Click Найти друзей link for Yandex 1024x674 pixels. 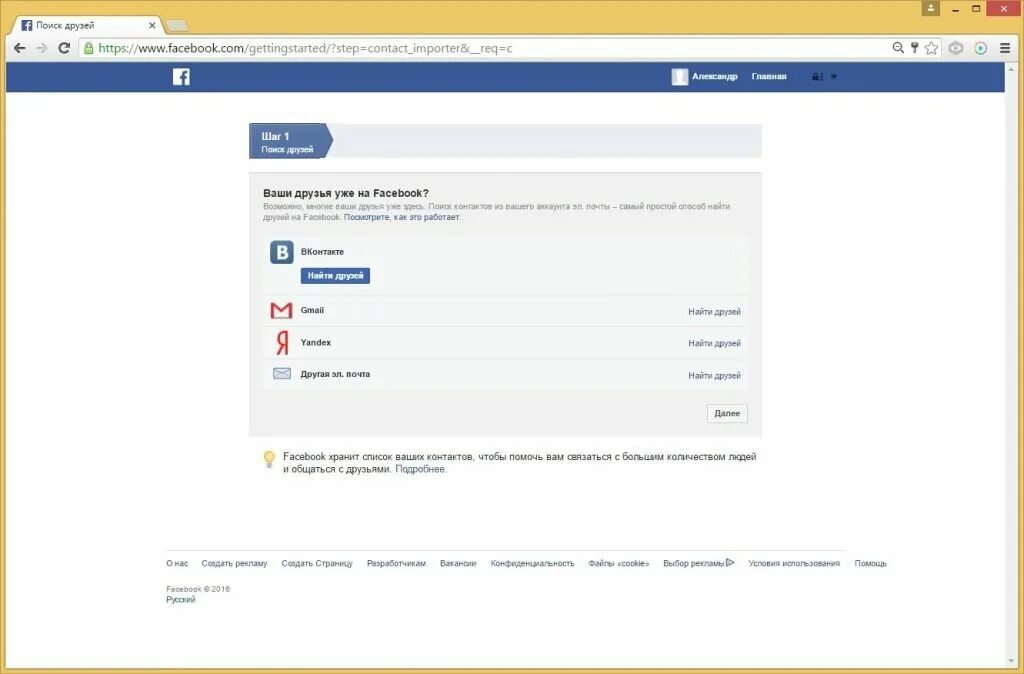pyautogui.click(x=714, y=343)
